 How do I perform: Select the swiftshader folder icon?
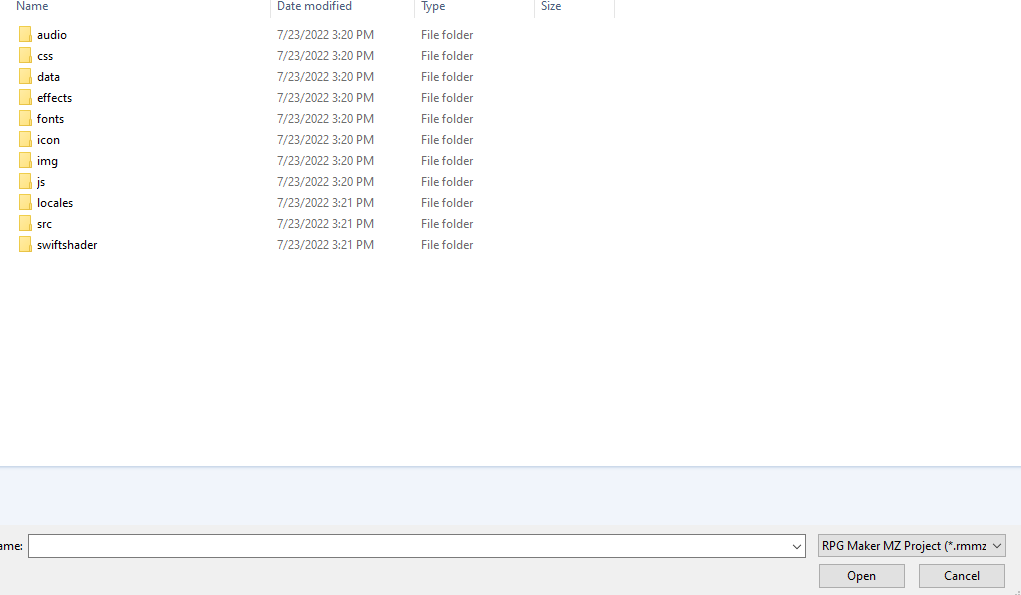25,245
